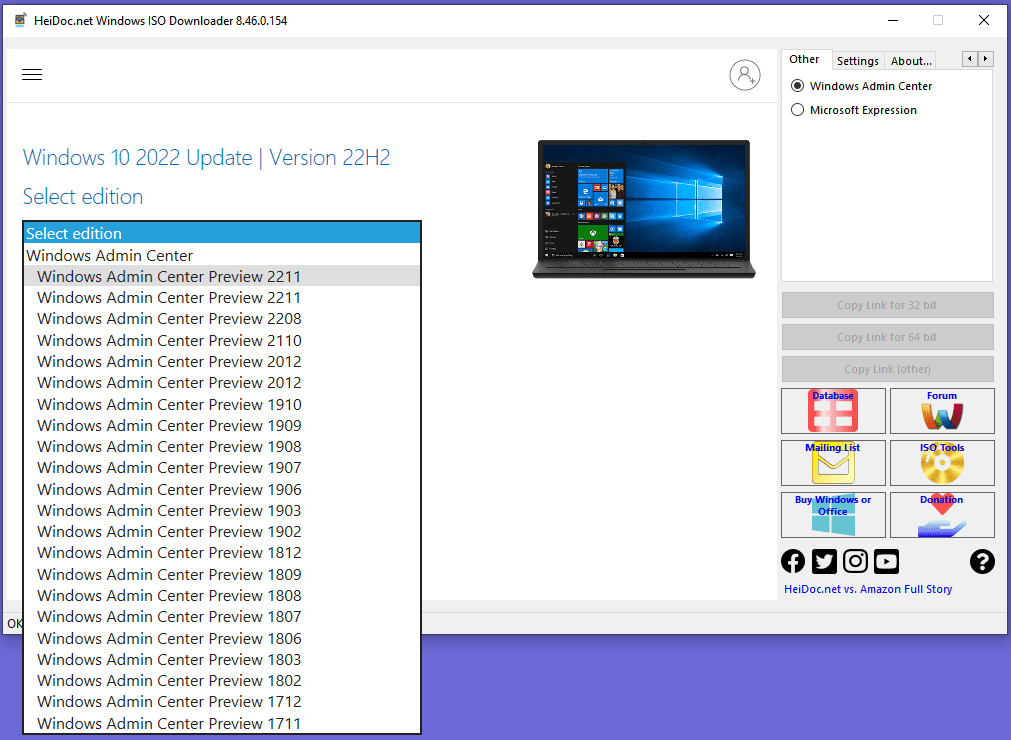This screenshot has width=1011, height=740.
Task: Open the Donation heart button
Action: pos(942,515)
